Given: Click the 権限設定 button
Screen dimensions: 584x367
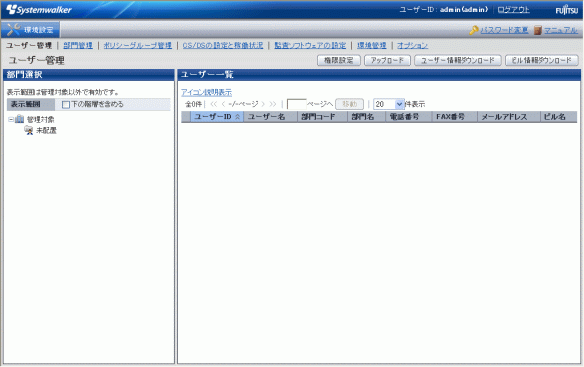Looking at the screenshot, I should [339, 60].
